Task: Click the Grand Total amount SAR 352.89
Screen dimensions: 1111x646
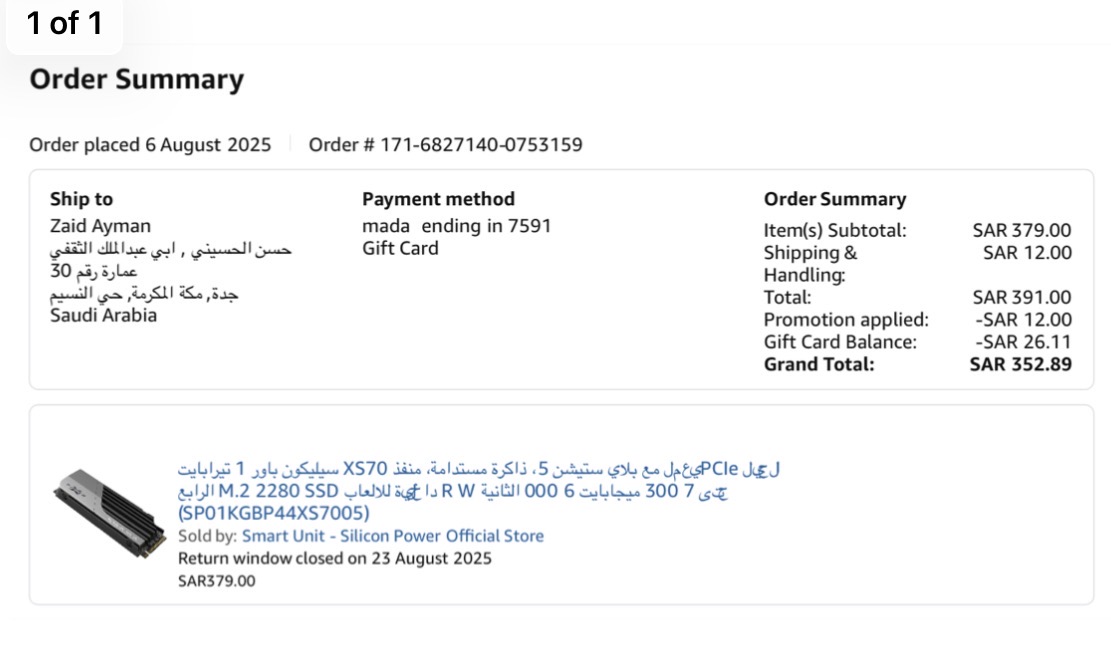Action: click(x=1020, y=364)
